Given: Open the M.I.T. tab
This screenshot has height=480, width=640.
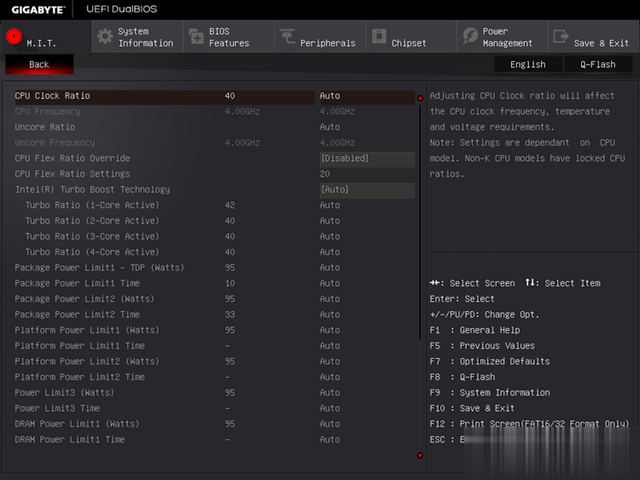Looking at the screenshot, I should tap(46, 37).
